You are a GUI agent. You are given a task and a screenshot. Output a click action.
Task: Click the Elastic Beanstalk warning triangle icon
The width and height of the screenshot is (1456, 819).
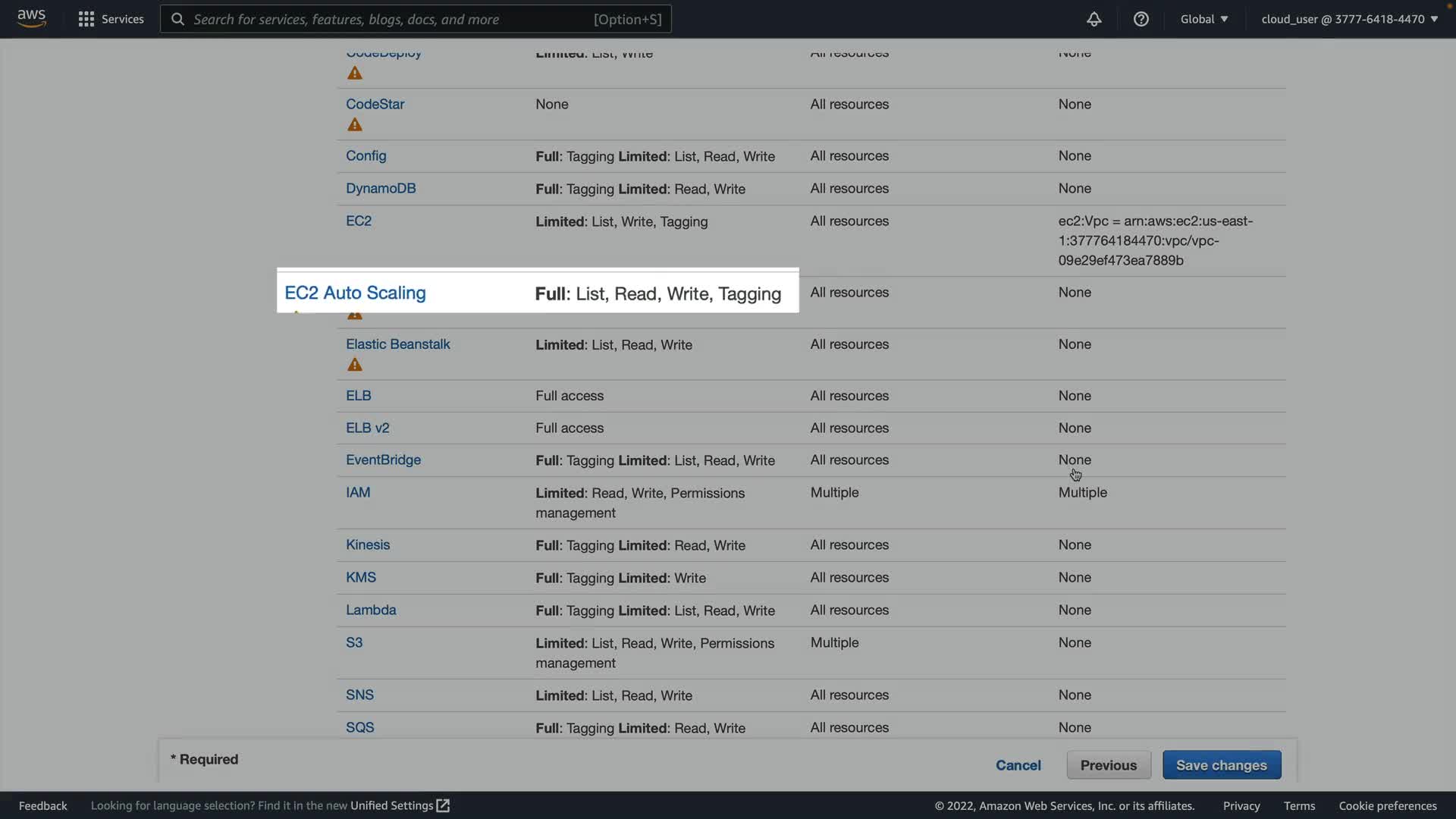(354, 365)
